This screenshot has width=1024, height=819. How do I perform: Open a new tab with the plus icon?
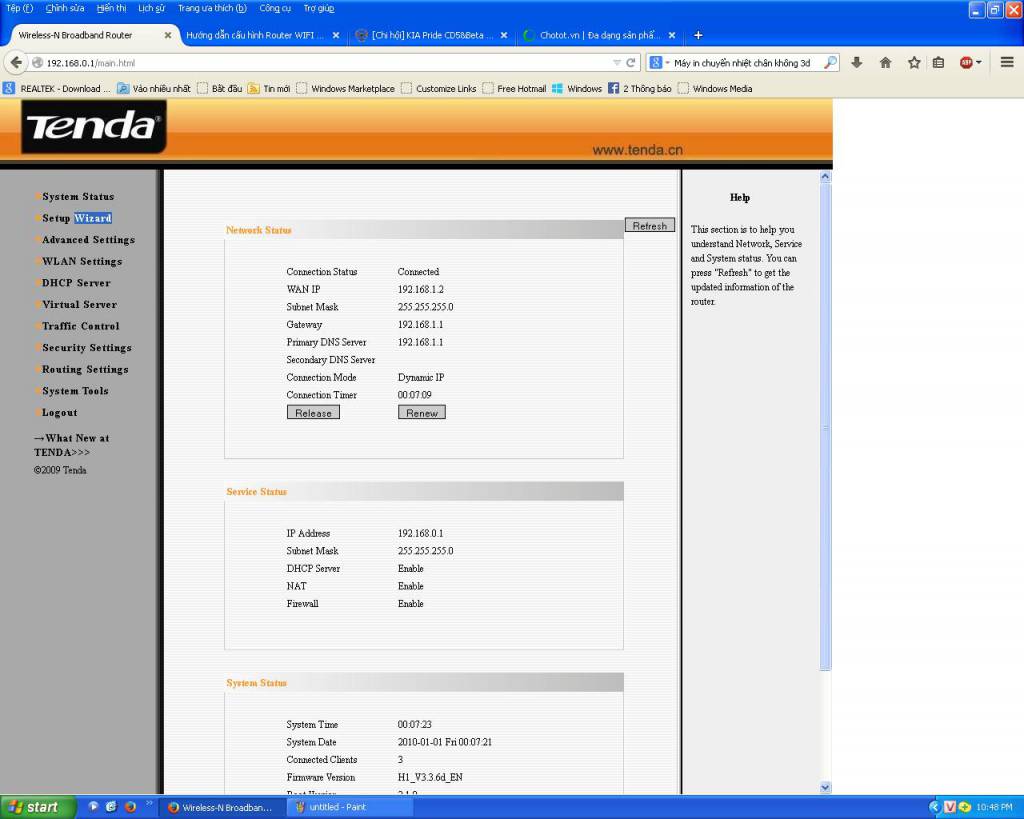click(698, 35)
